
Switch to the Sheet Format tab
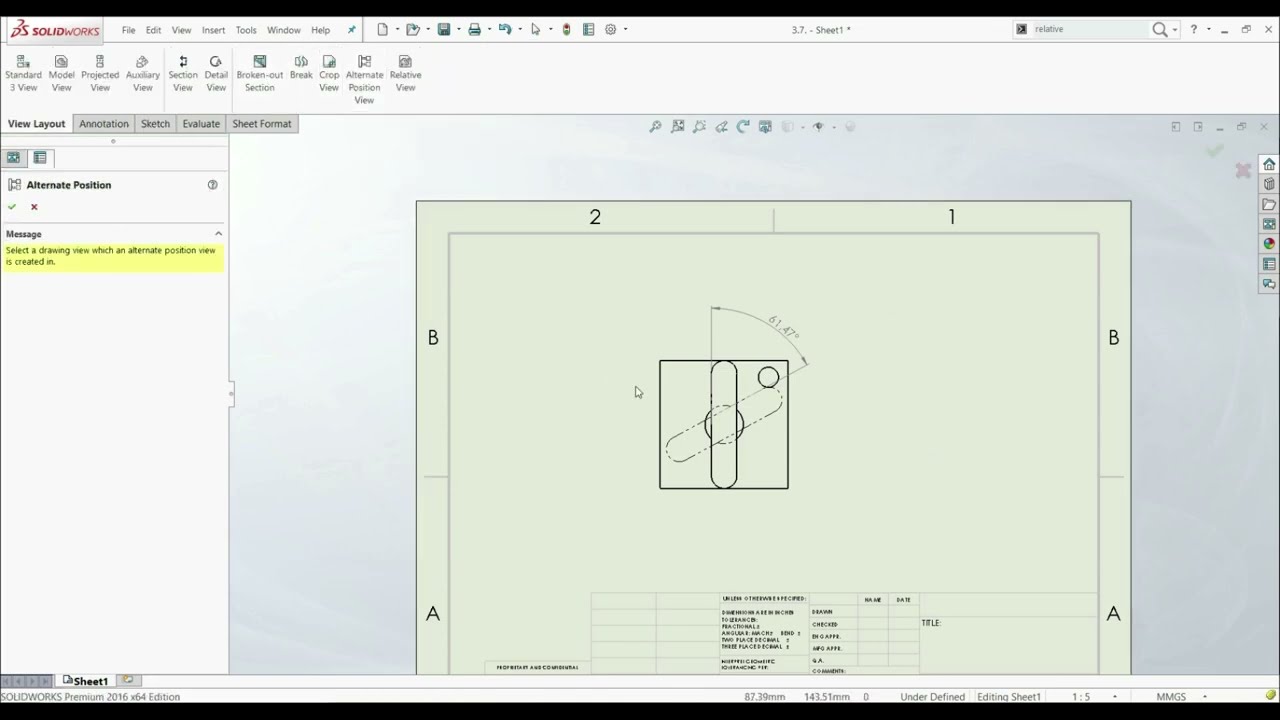point(262,124)
